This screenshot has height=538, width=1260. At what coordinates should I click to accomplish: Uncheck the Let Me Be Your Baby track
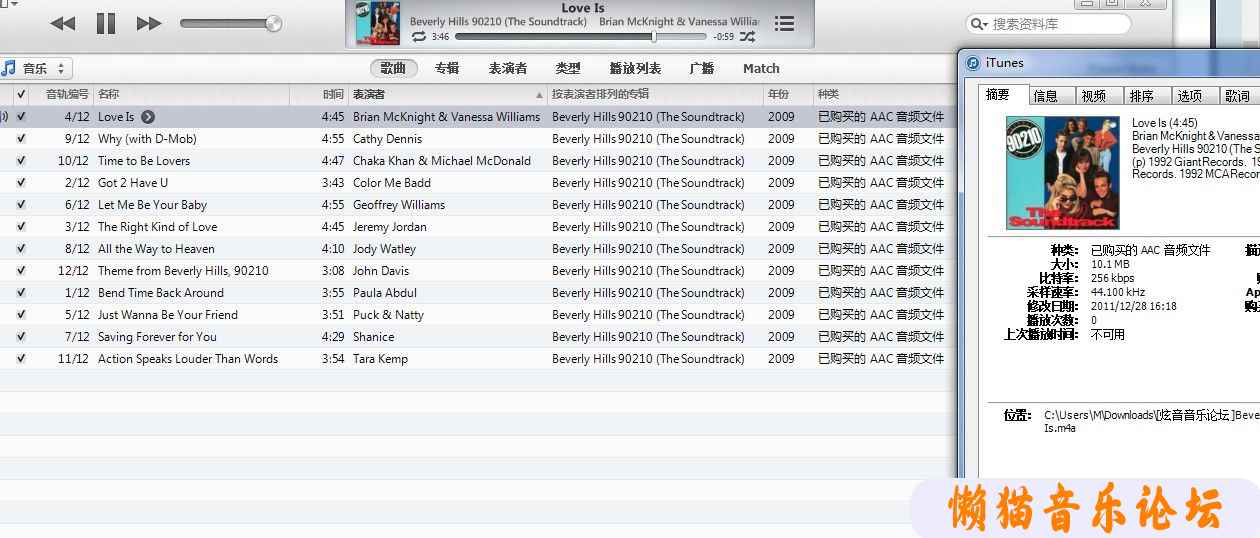[x=21, y=205]
